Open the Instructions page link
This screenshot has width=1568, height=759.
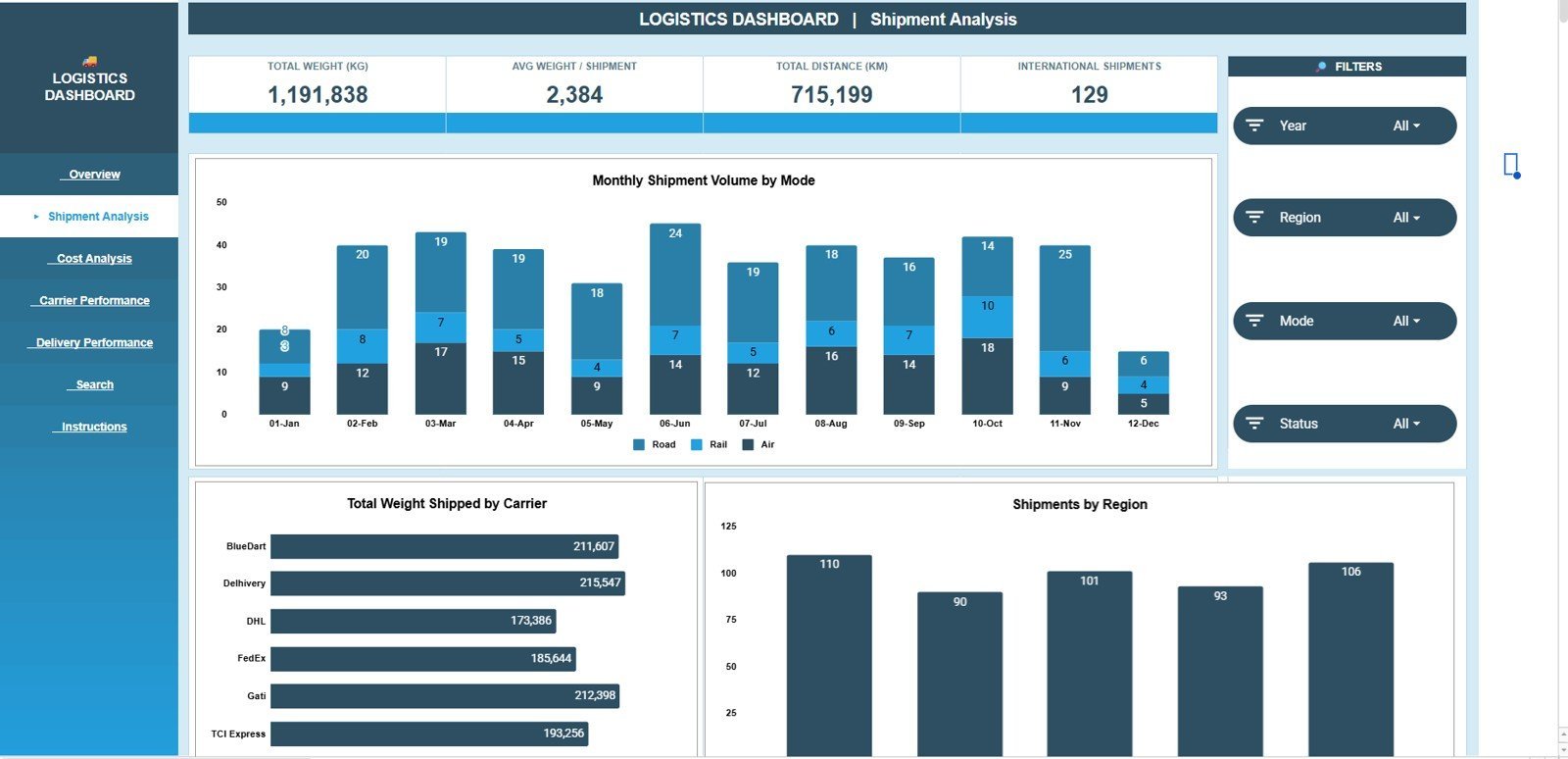tap(94, 428)
